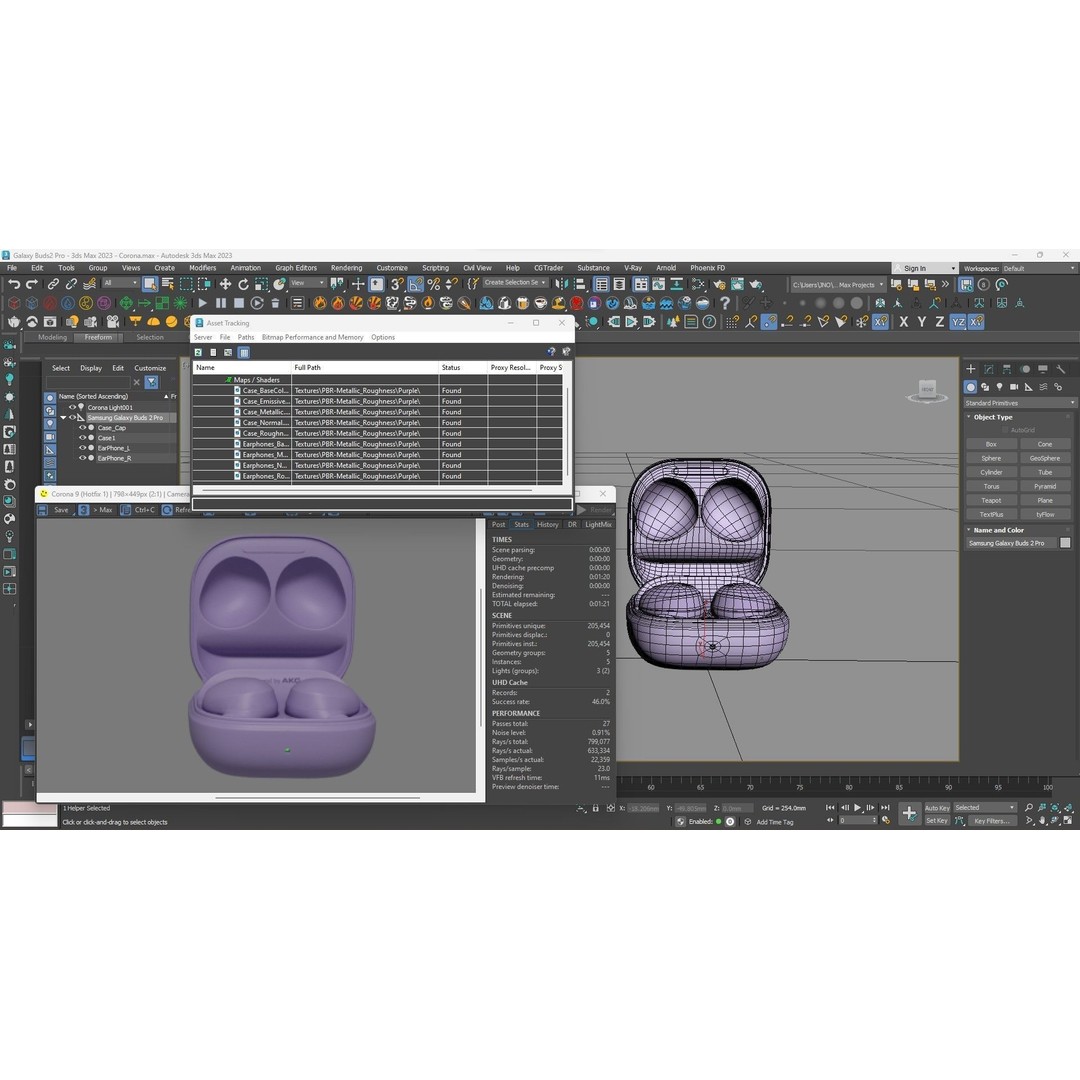Open the Create tab plus icon

[x=970, y=369]
